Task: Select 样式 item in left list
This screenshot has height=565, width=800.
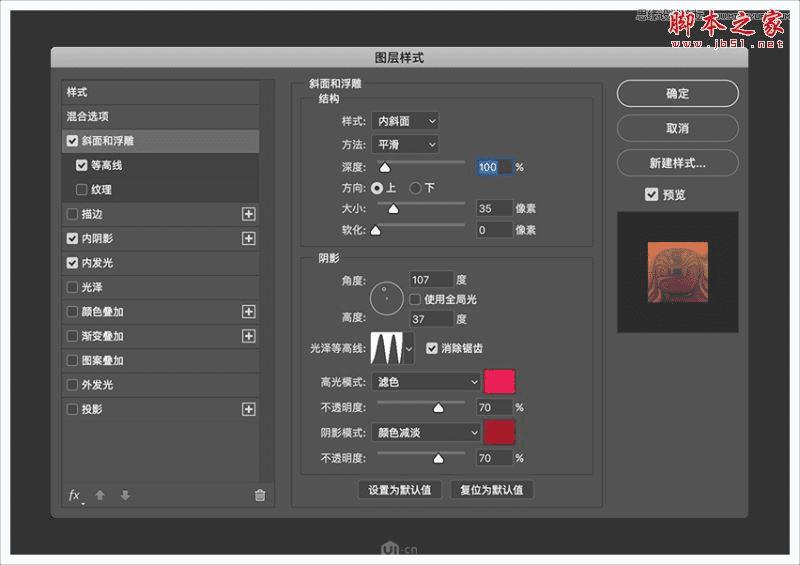Action: 160,92
